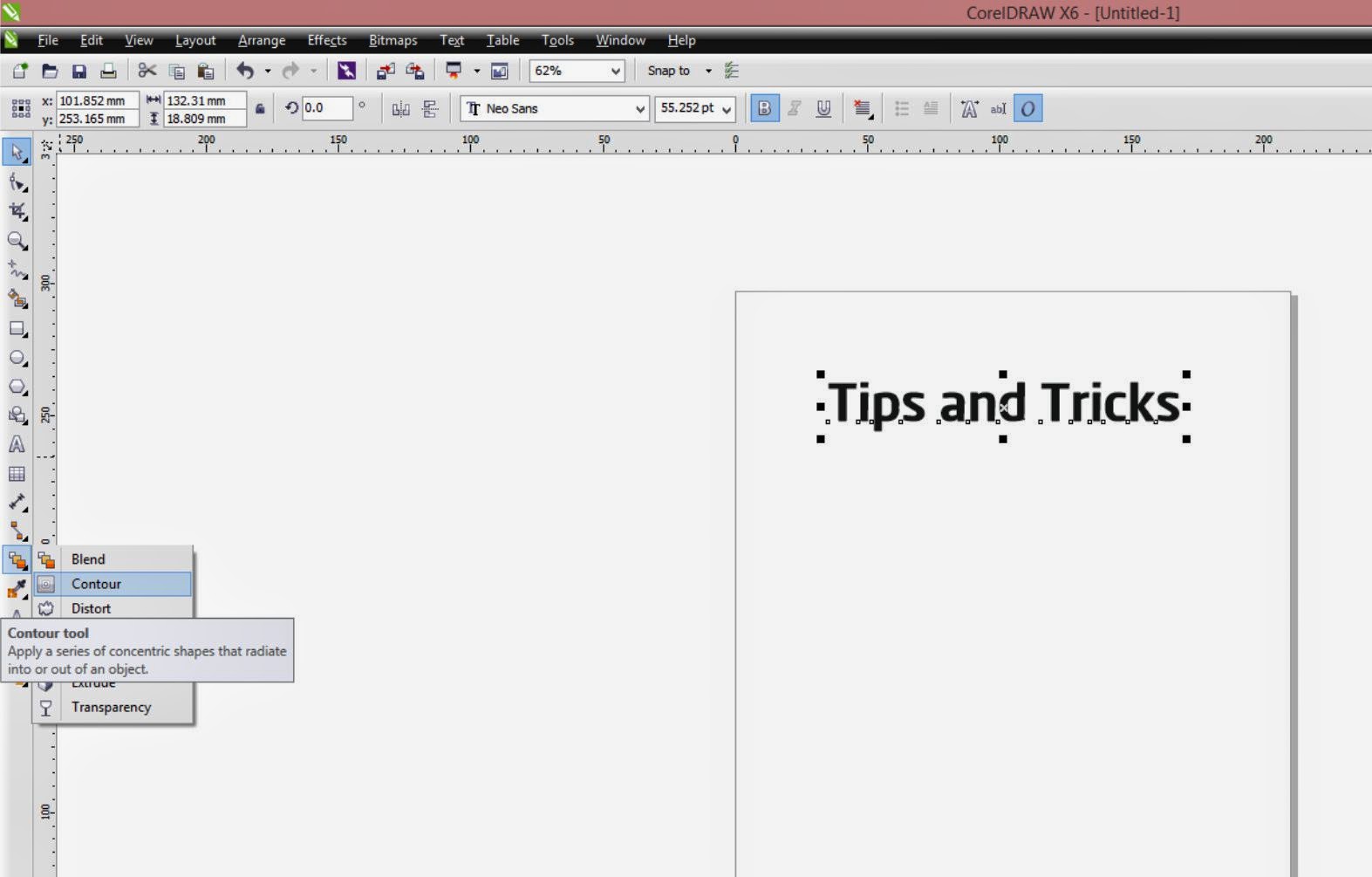The width and height of the screenshot is (1372, 877).
Task: Open the Neo Sans font list
Action: point(639,109)
